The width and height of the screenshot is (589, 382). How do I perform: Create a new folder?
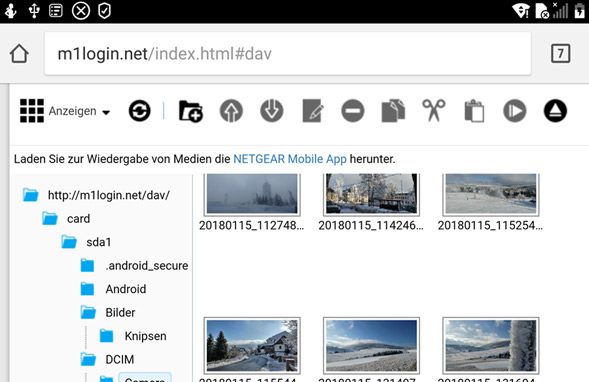[x=191, y=111]
